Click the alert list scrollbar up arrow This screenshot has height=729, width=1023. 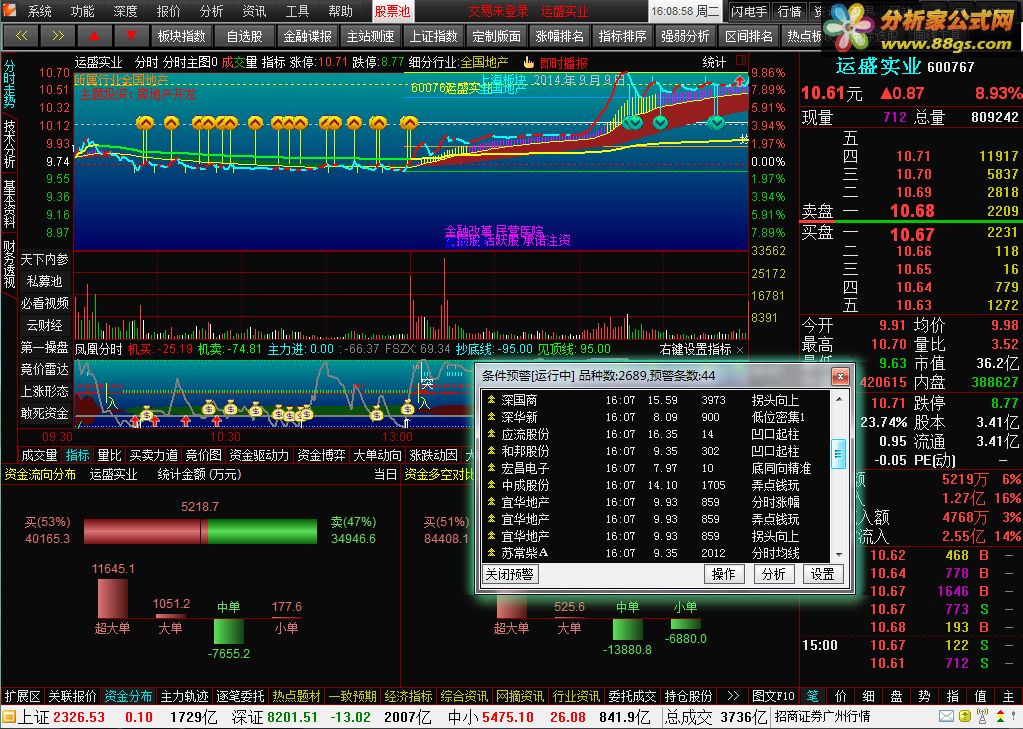pos(839,398)
